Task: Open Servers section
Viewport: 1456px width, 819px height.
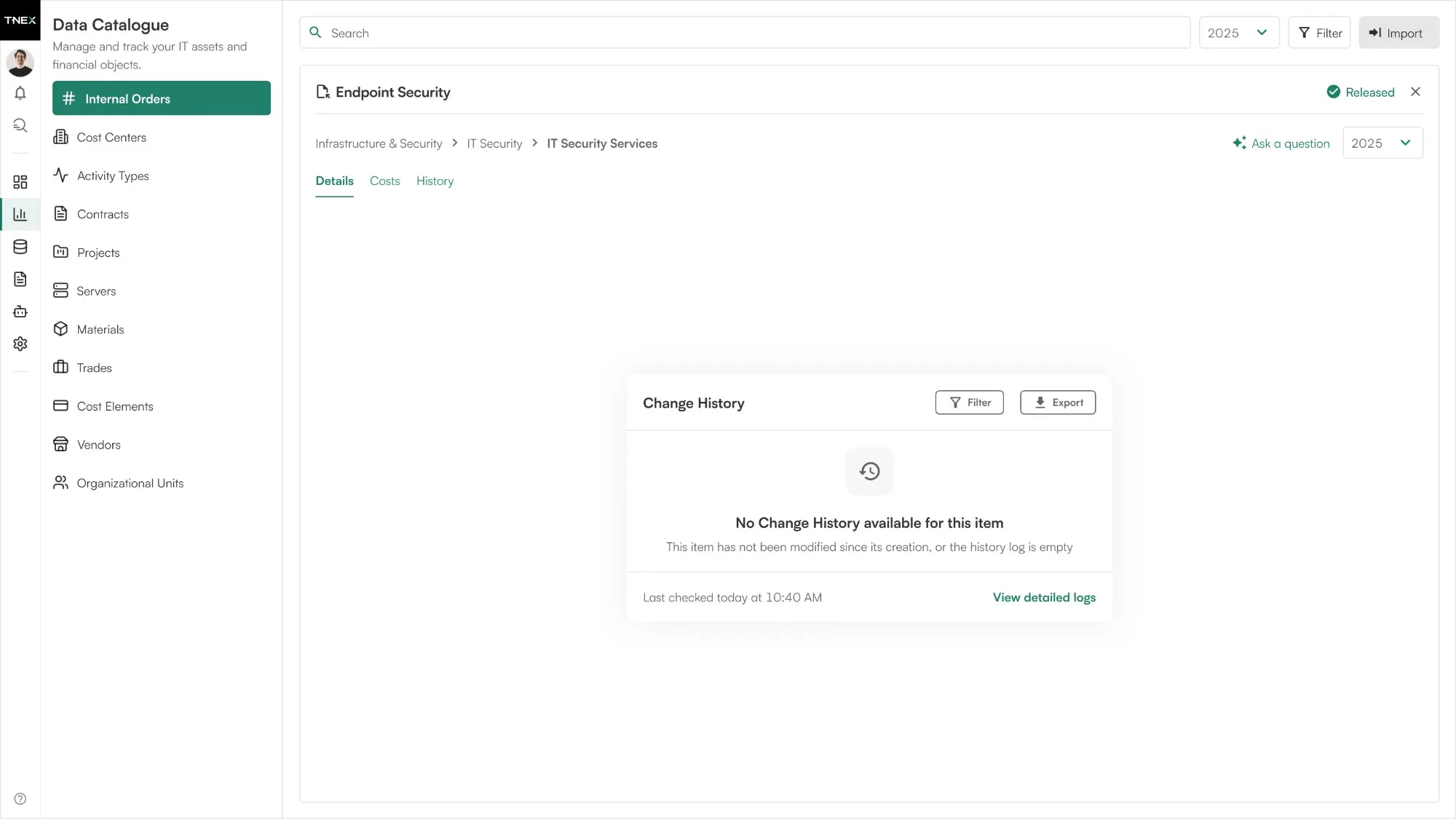Action: pyautogui.click(x=162, y=291)
